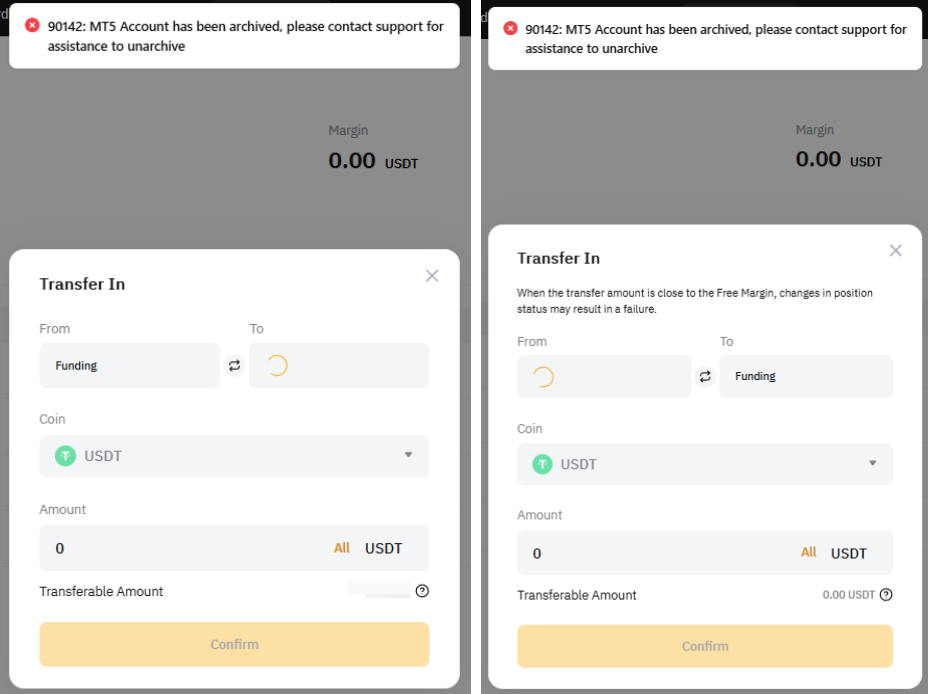928x694 pixels.
Task: Click red error icon above the Free Margin dialog
Action: [510, 30]
